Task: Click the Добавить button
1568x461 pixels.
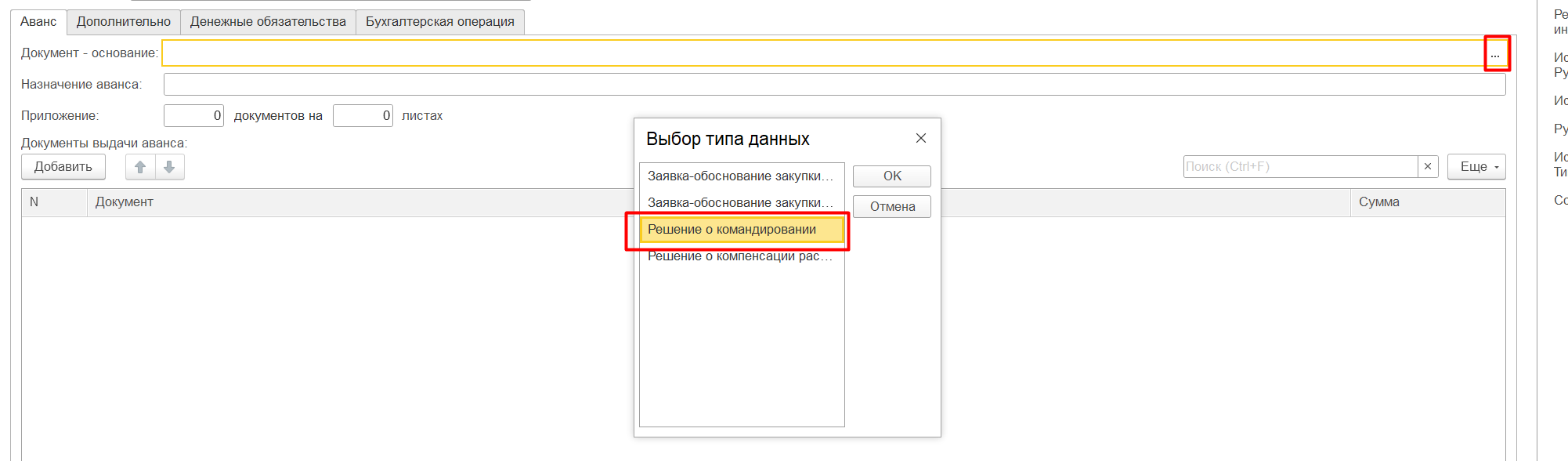Action: pos(63,167)
